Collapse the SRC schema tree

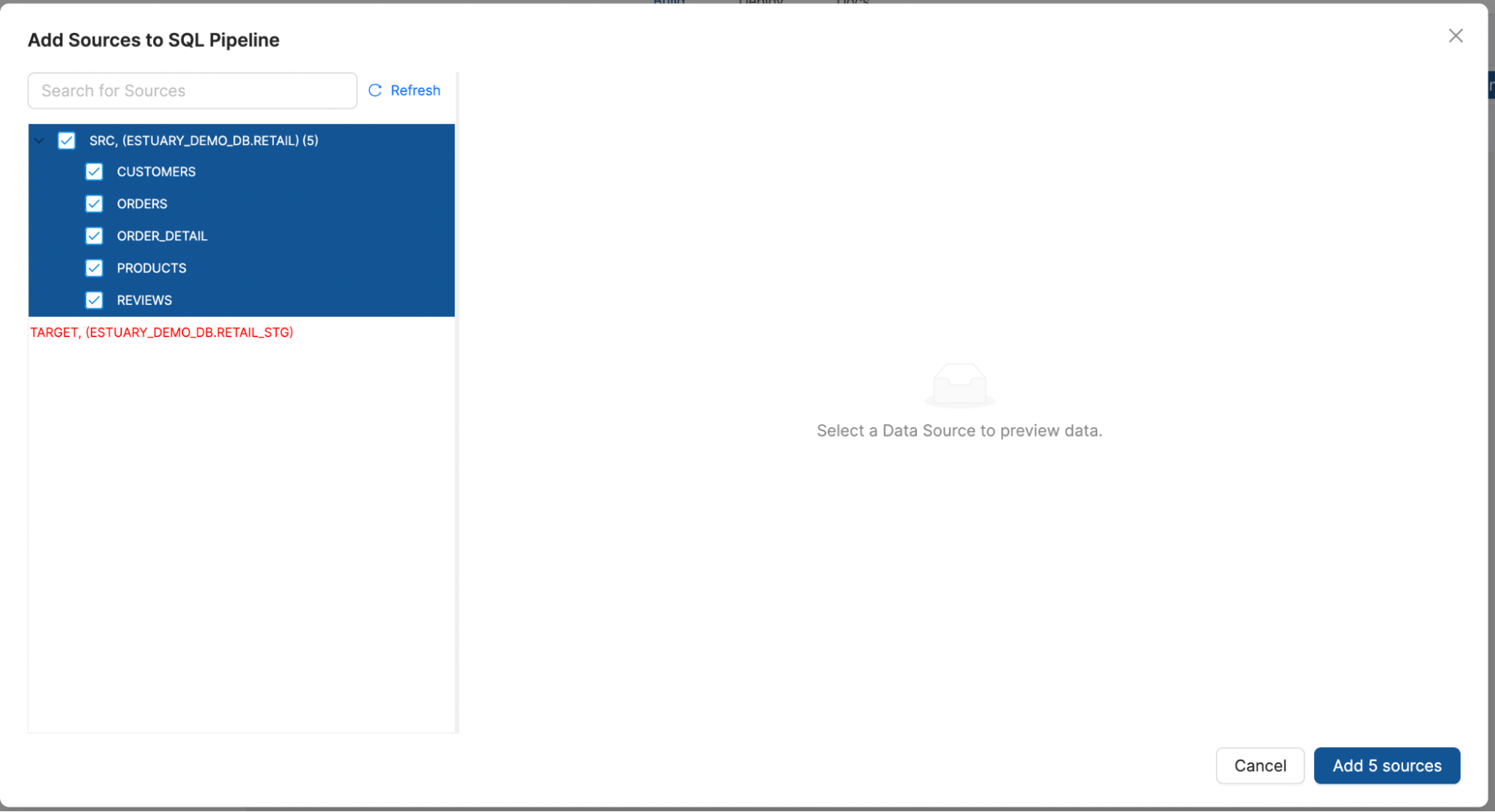click(39, 141)
